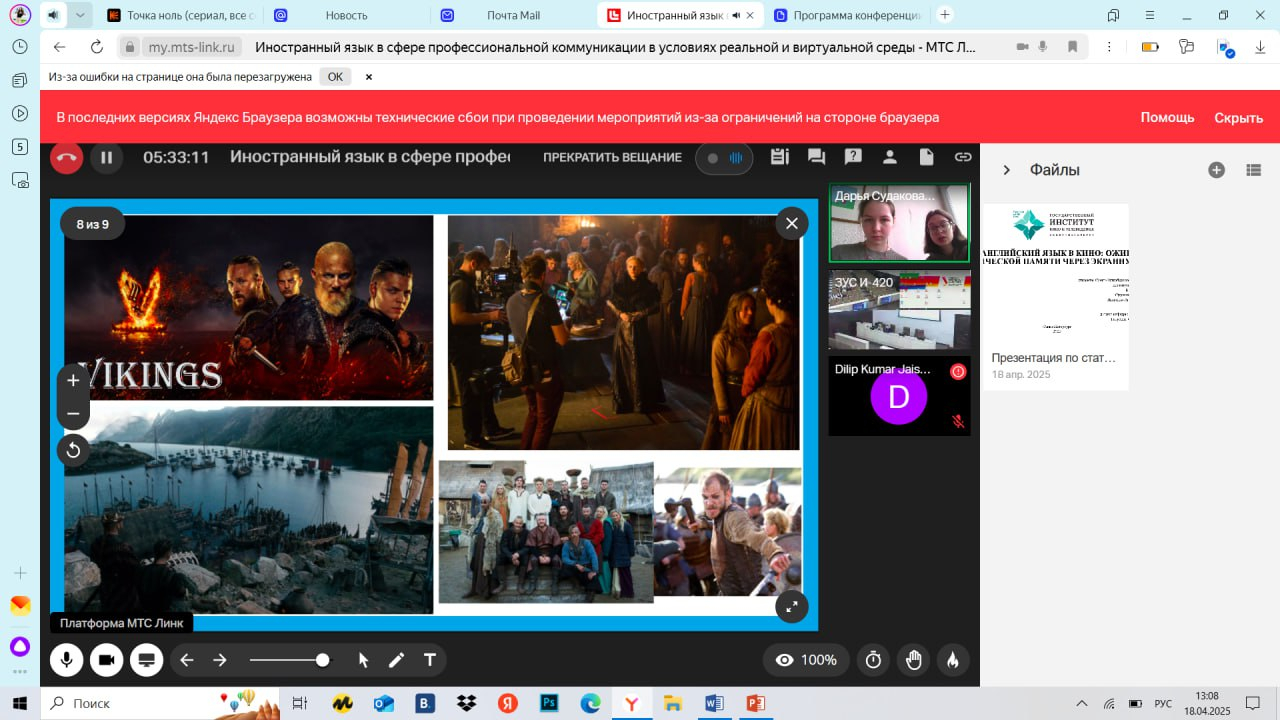
Task: Open the participants list icon
Action: [780, 157]
